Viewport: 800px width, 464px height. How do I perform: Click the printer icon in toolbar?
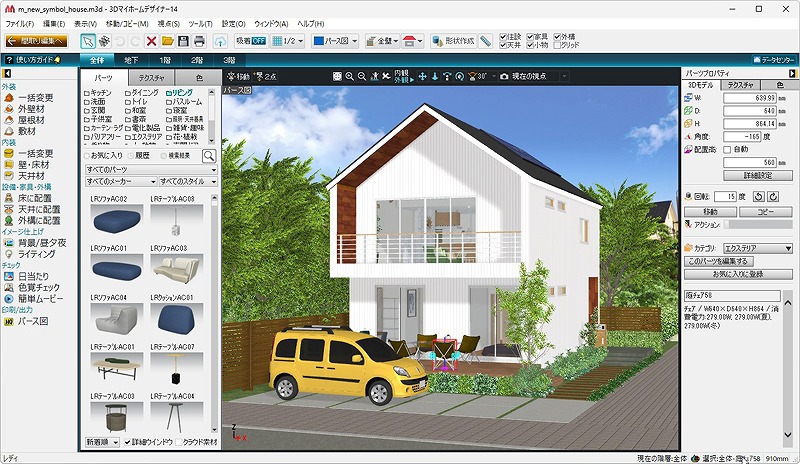(x=199, y=41)
